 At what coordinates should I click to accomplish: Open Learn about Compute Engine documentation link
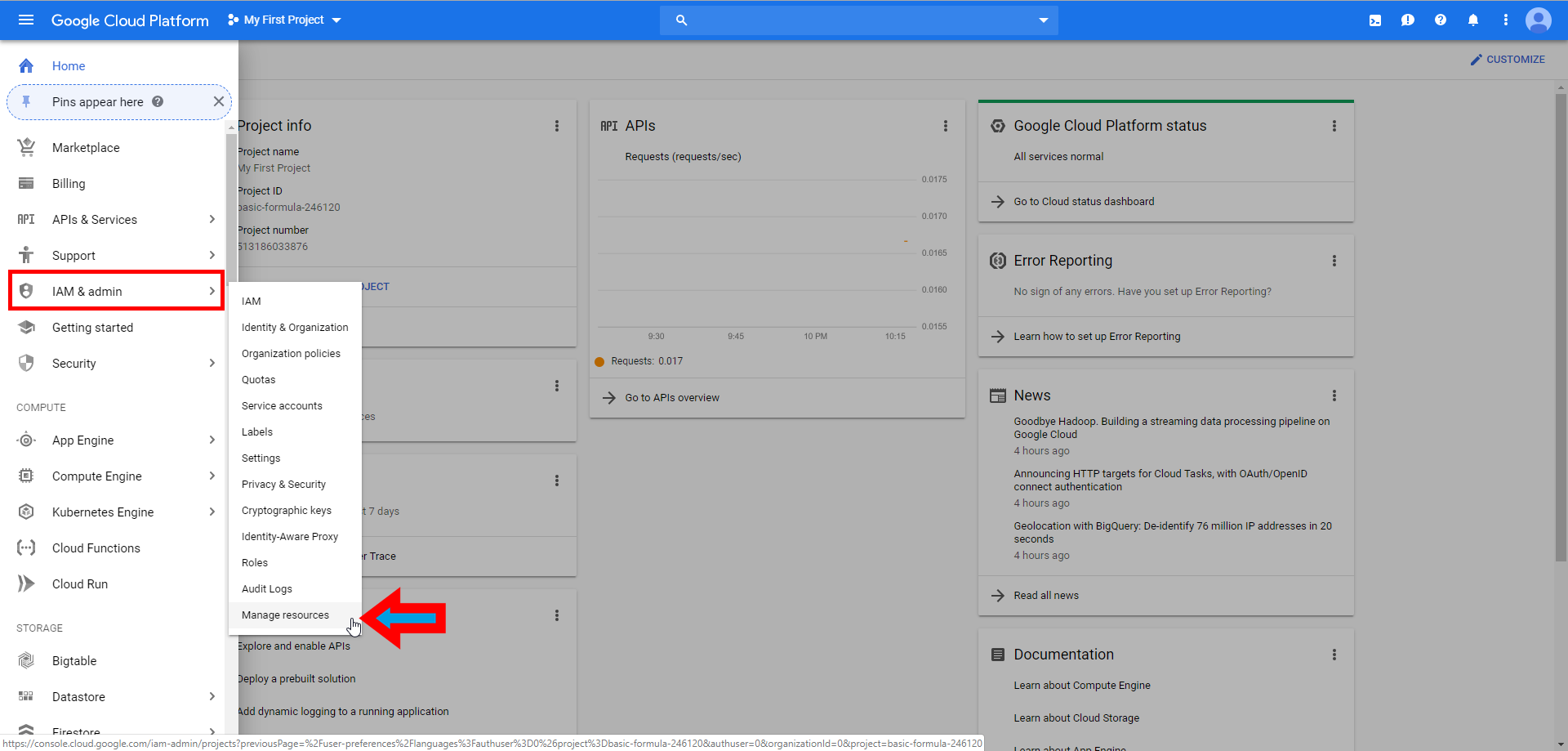1082,686
